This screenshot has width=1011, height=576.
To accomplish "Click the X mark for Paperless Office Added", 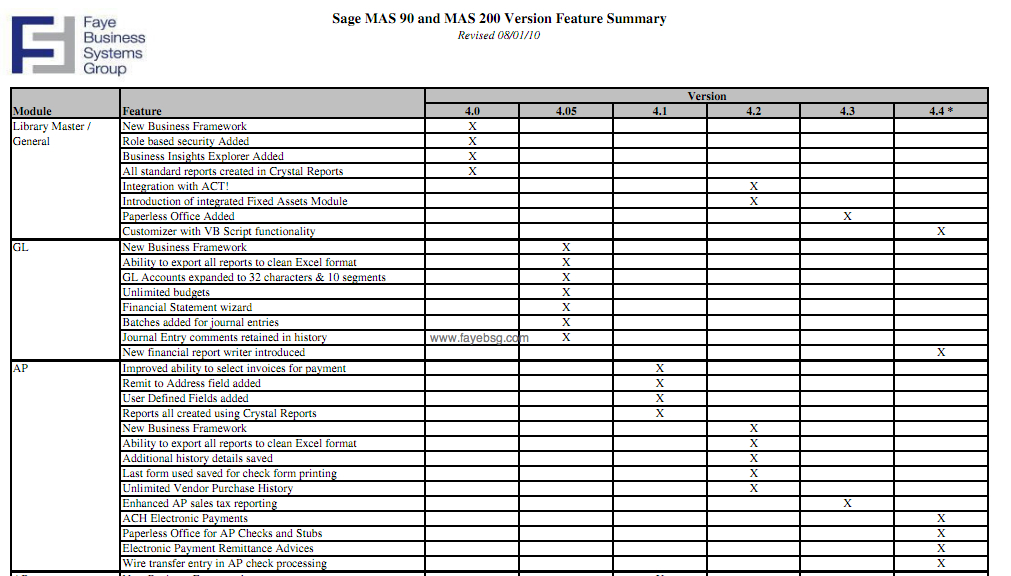I will pos(847,216).
